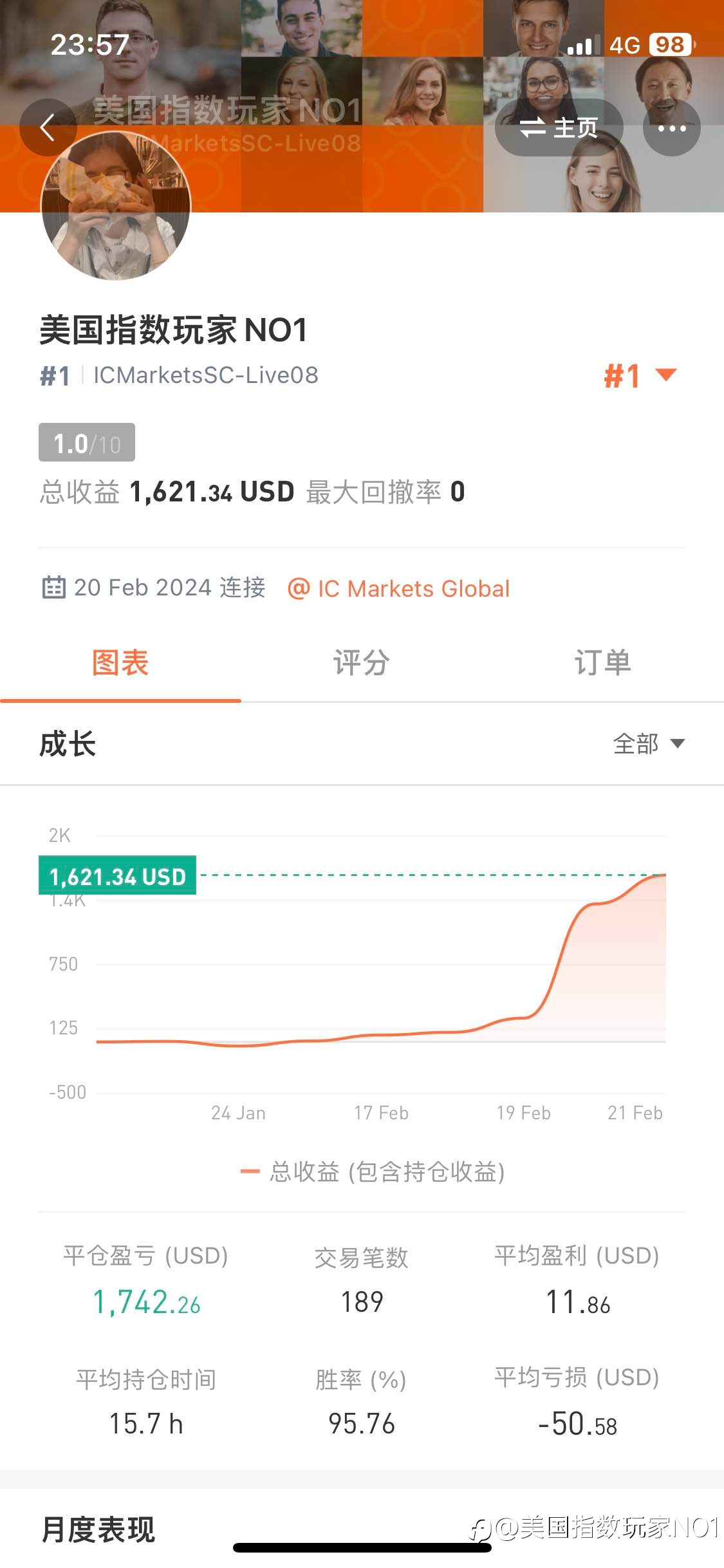The image size is (724, 1568).
Task: Tap the 胜率 95.76 statistic
Action: 361,1403
